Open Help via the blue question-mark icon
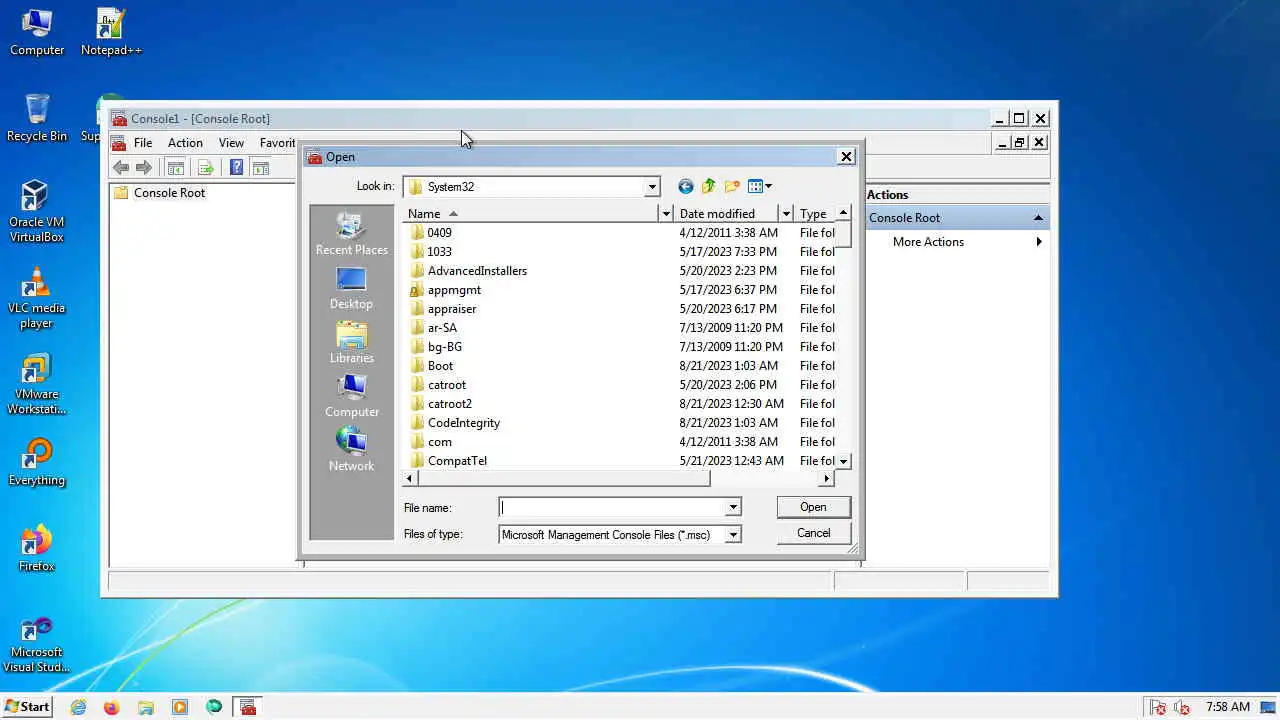1280x720 pixels. 237,168
